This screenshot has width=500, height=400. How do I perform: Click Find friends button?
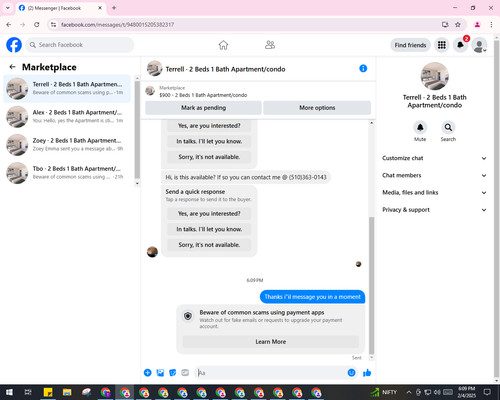tap(410, 45)
